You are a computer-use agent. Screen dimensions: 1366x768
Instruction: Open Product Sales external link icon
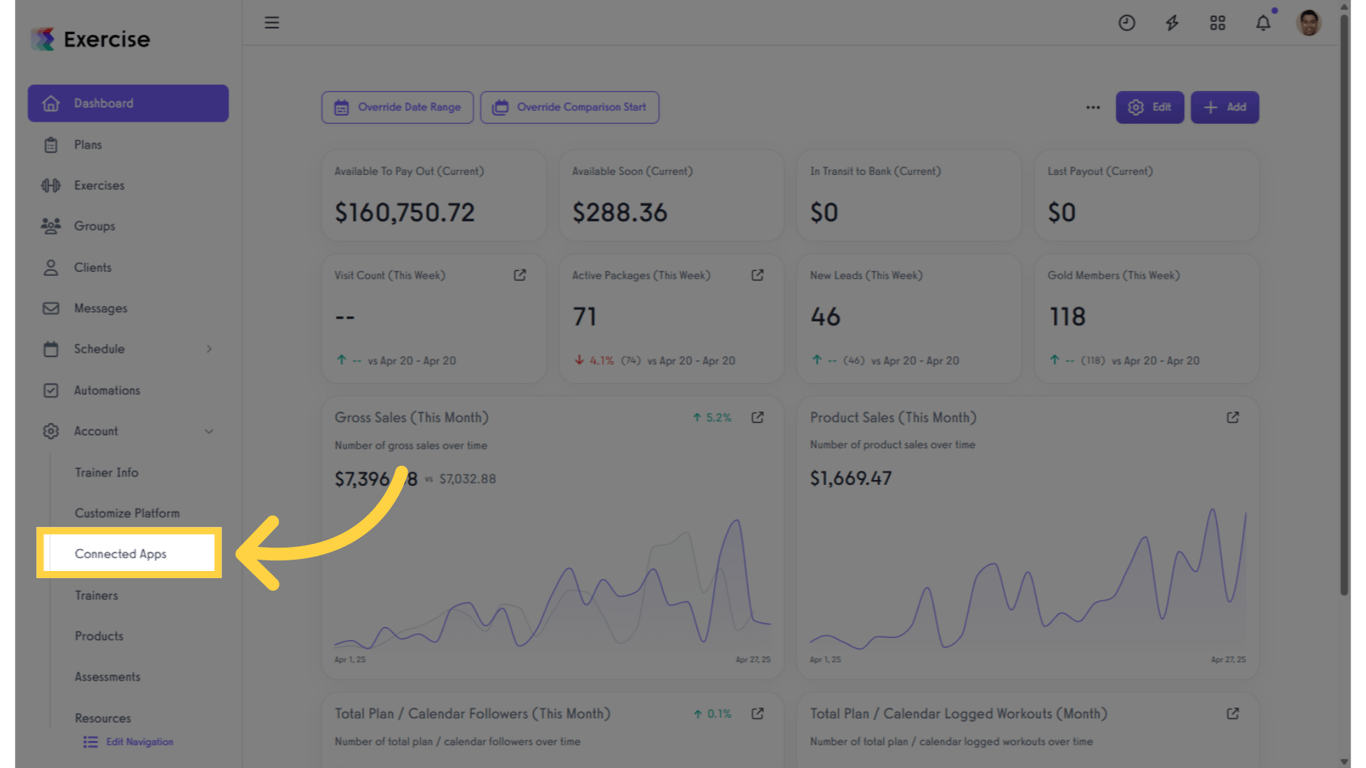[1233, 418]
